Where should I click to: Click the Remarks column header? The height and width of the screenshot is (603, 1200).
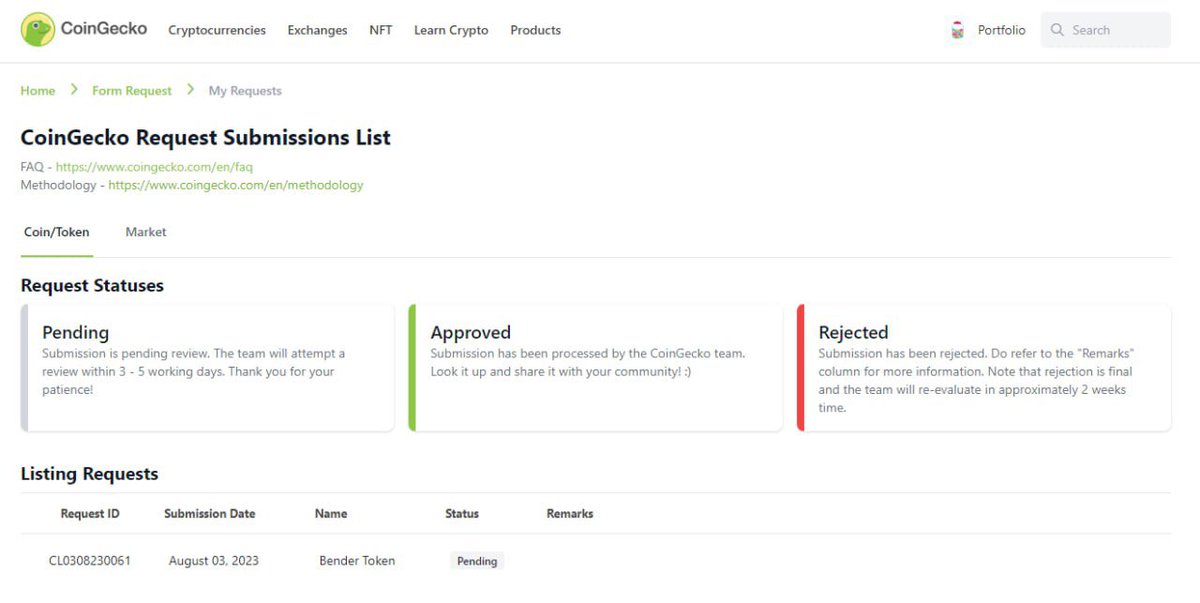pos(570,514)
